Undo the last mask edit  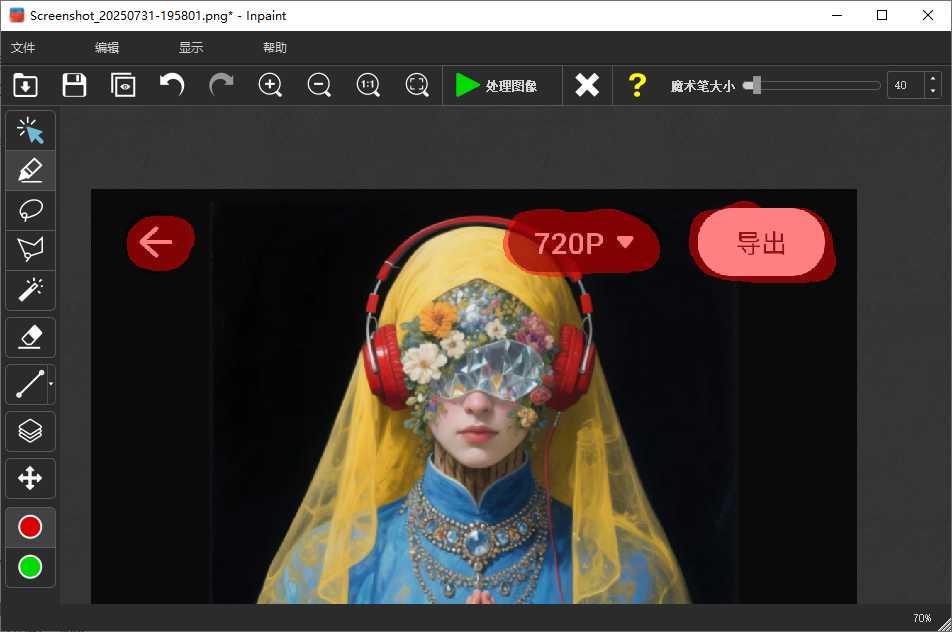(x=170, y=85)
